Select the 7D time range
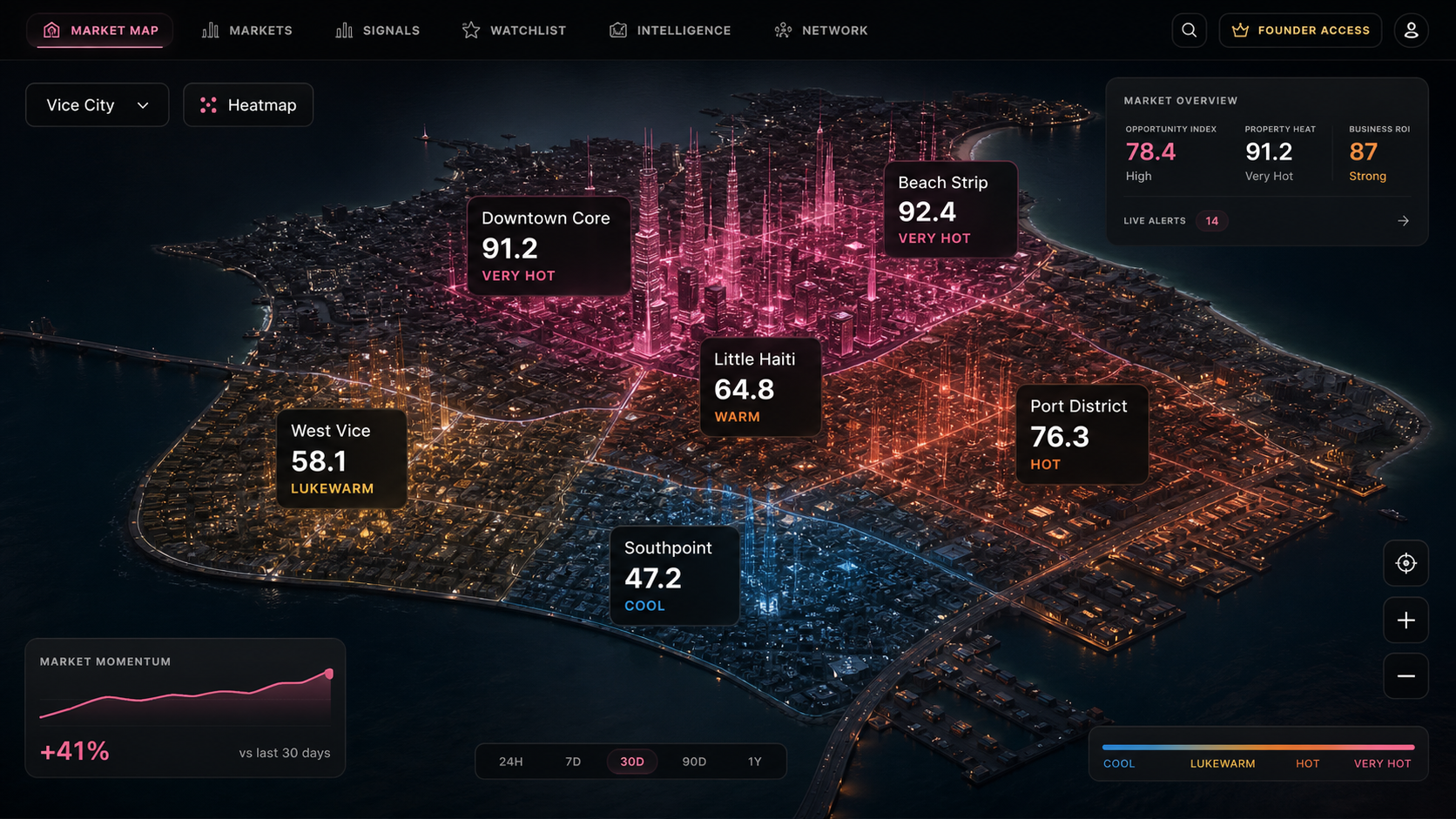 573,762
